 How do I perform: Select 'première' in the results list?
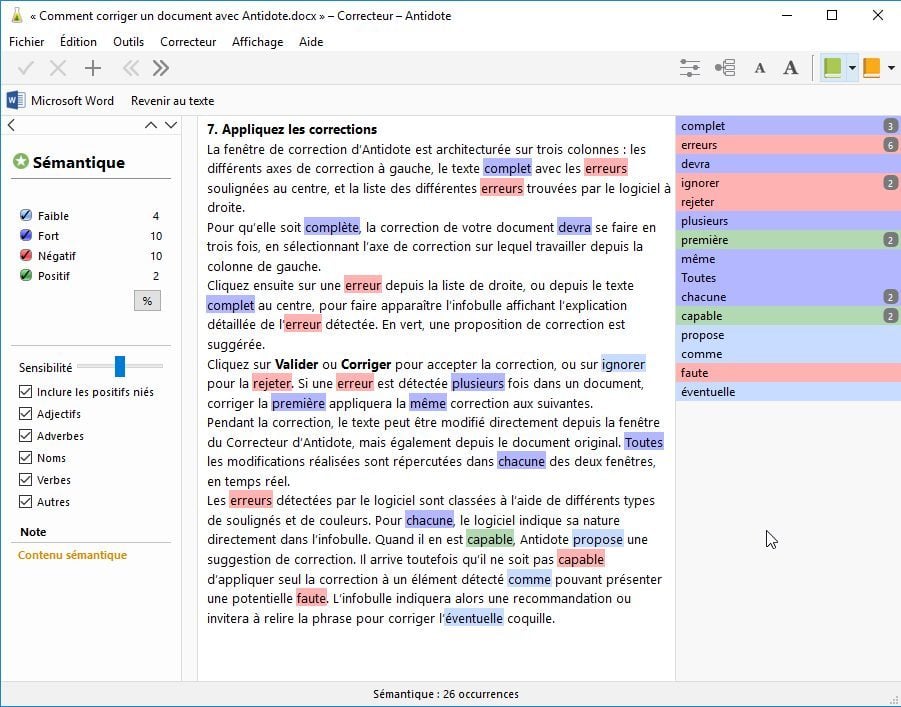point(788,240)
